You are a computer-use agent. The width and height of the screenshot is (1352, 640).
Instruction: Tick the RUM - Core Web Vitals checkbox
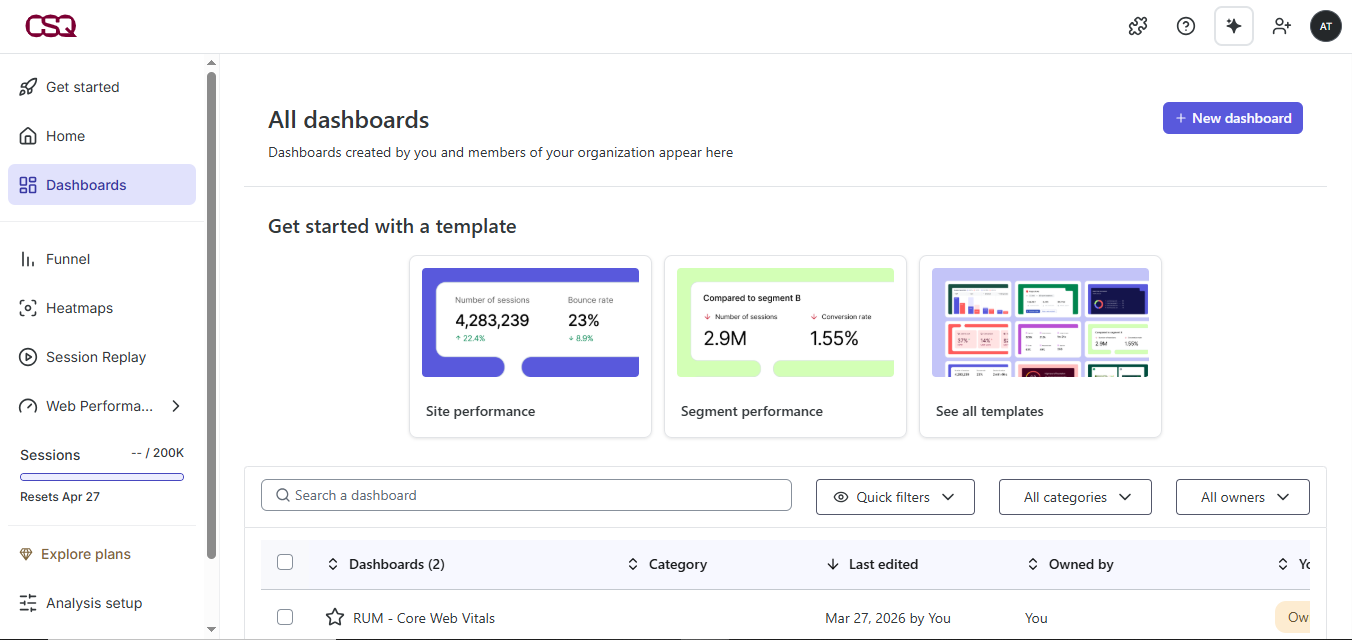[x=285, y=617]
